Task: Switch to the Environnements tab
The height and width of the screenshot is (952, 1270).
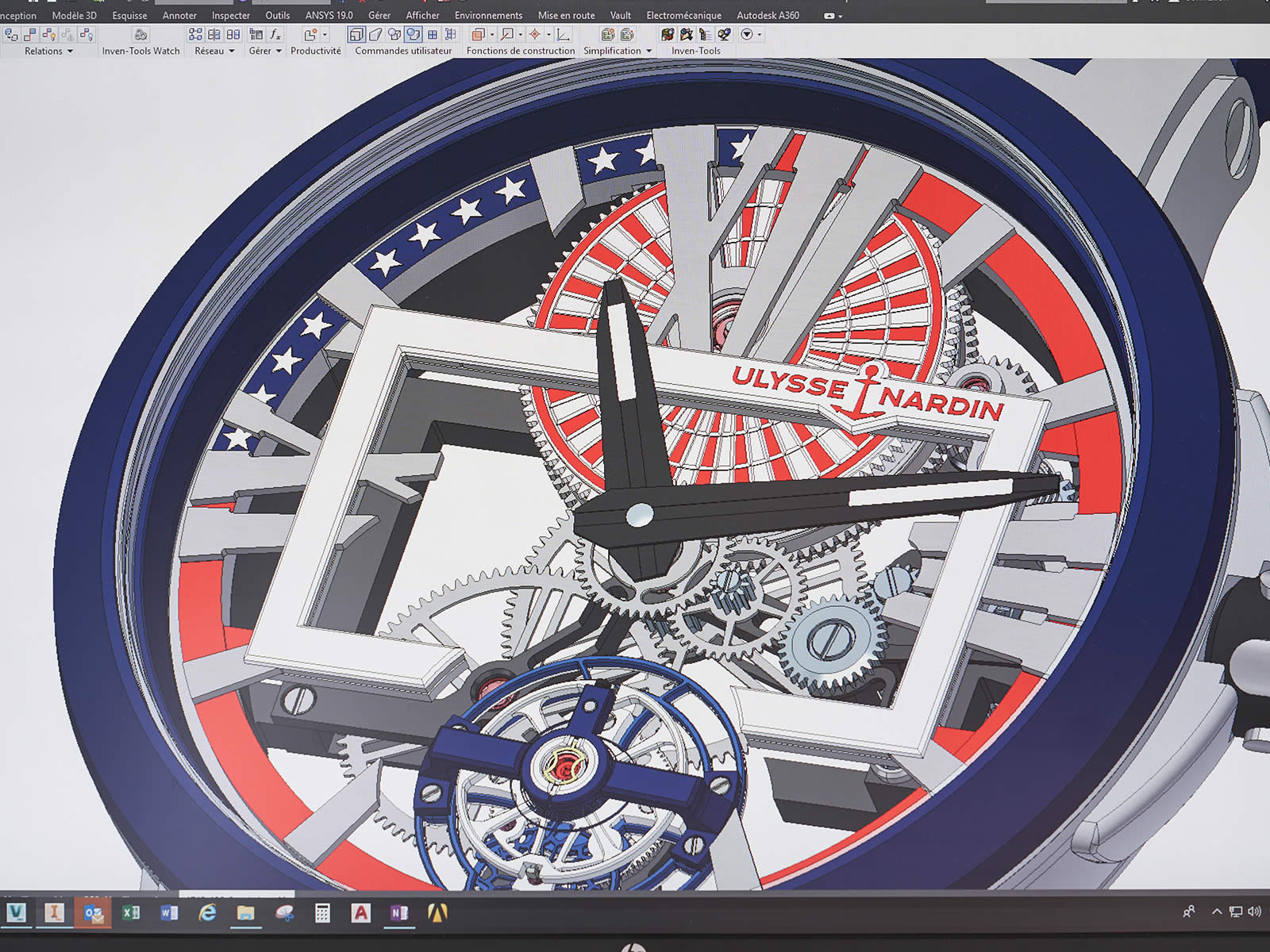Action: [x=489, y=15]
